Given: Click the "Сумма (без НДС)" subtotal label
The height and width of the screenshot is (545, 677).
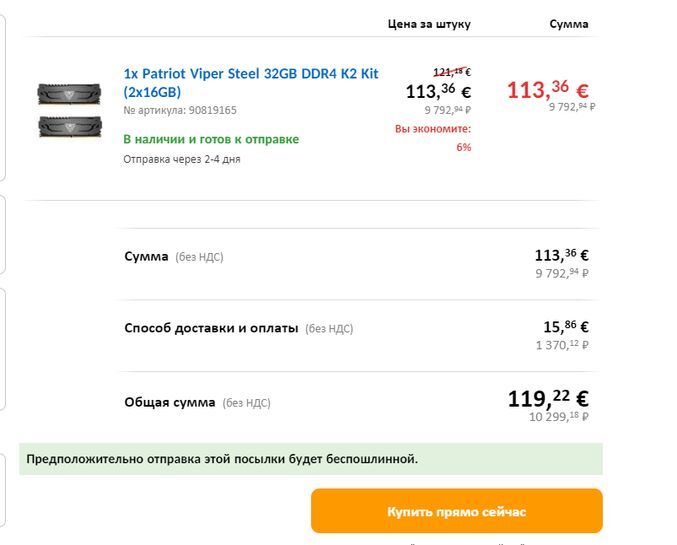Looking at the screenshot, I should (x=173, y=257).
